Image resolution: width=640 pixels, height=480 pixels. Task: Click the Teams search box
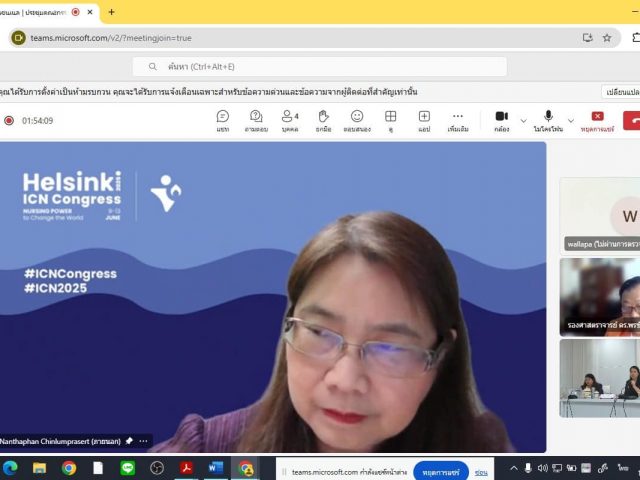320,67
